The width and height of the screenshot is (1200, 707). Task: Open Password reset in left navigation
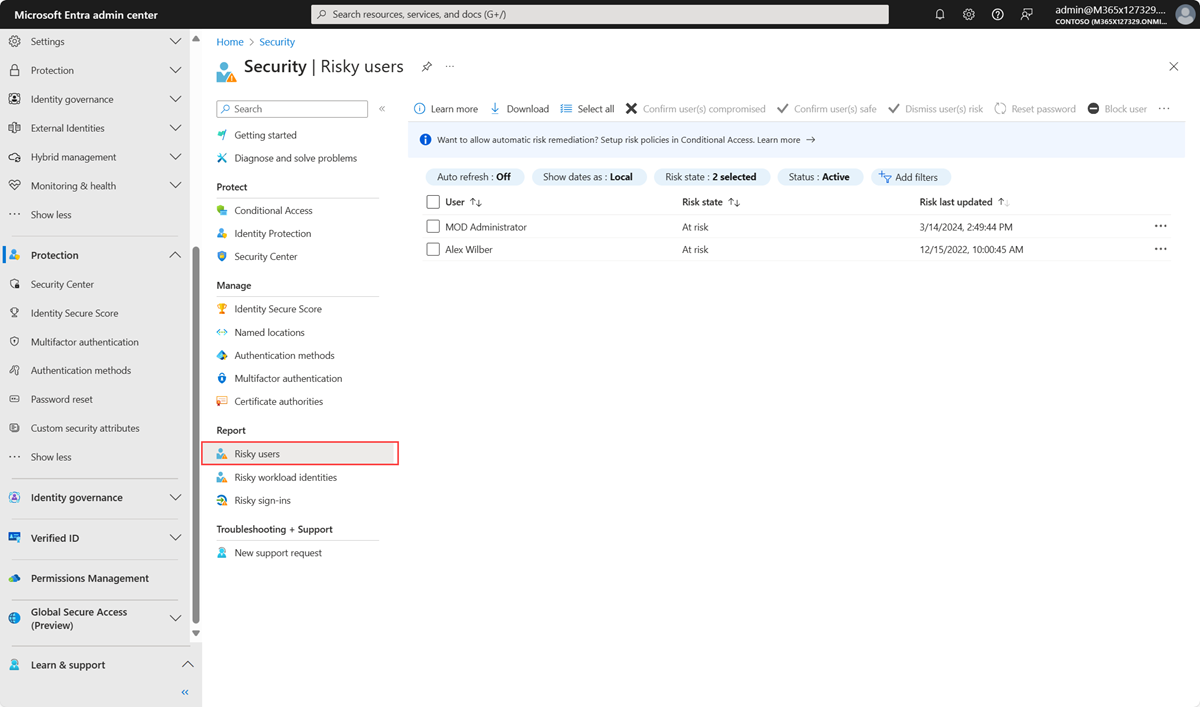pyautogui.click(x=61, y=399)
